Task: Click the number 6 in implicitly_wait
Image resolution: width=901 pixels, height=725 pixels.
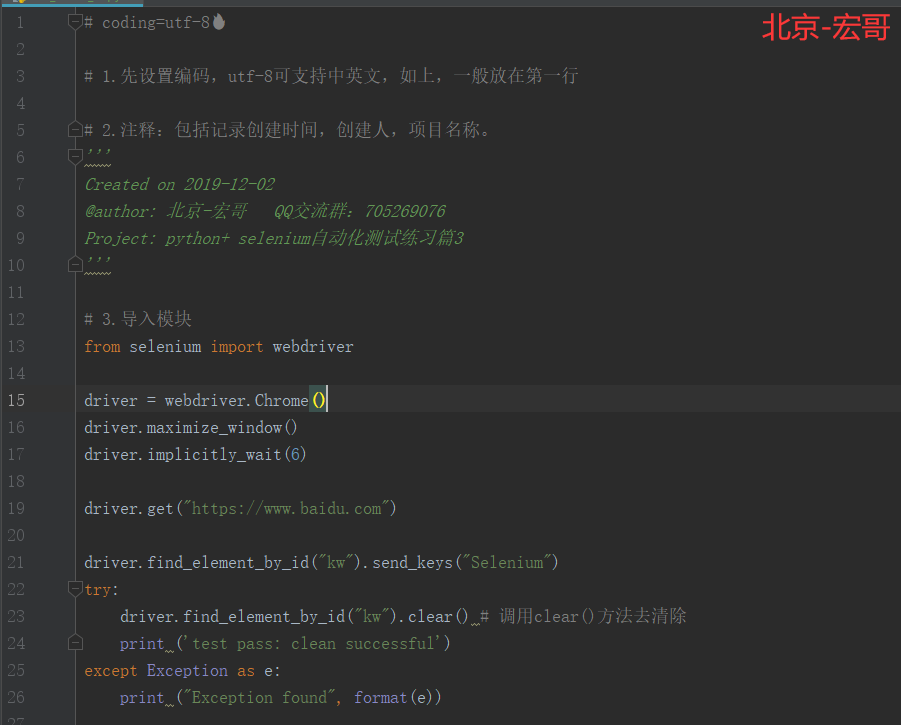Action: tap(295, 454)
